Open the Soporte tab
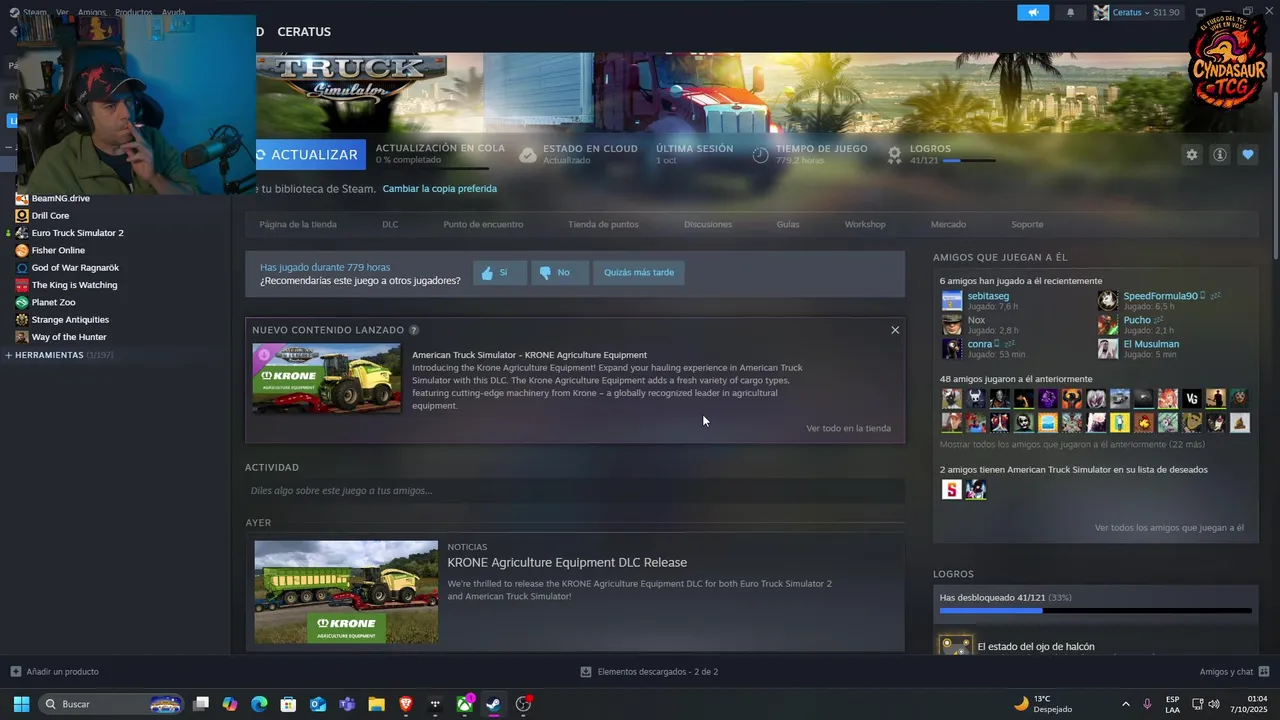Image resolution: width=1280 pixels, height=720 pixels. (1027, 224)
